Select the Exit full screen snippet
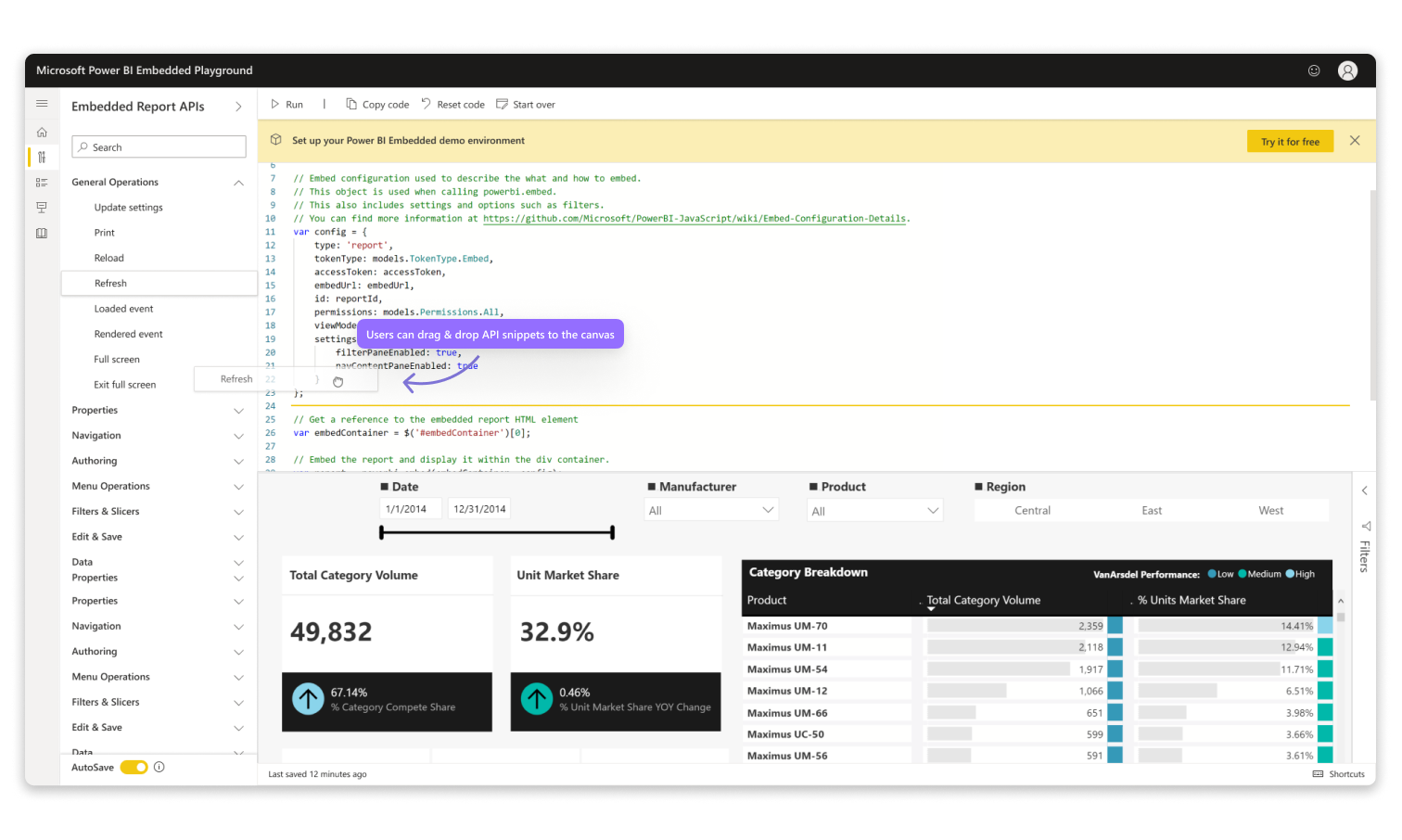This screenshot has height=840, width=1402. [125, 385]
